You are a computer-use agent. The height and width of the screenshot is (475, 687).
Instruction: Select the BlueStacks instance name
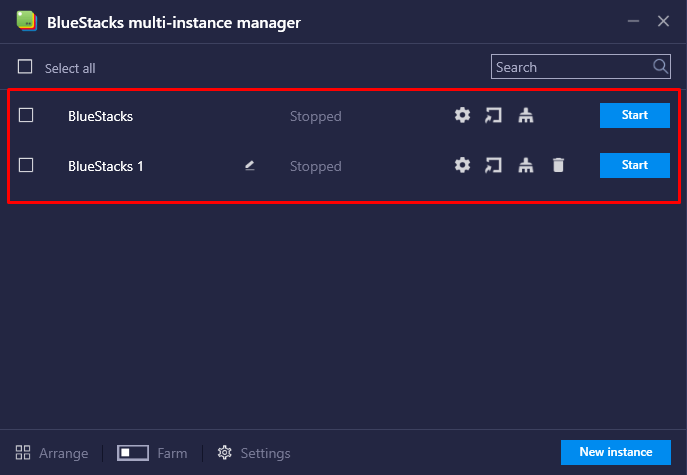[x=100, y=116]
